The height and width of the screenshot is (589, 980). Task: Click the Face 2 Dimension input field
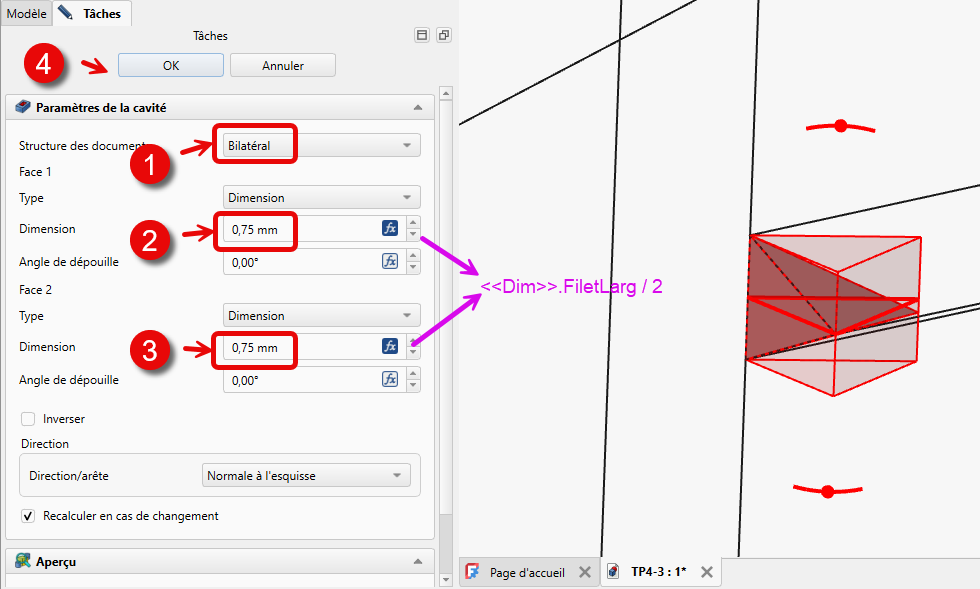tap(300, 347)
